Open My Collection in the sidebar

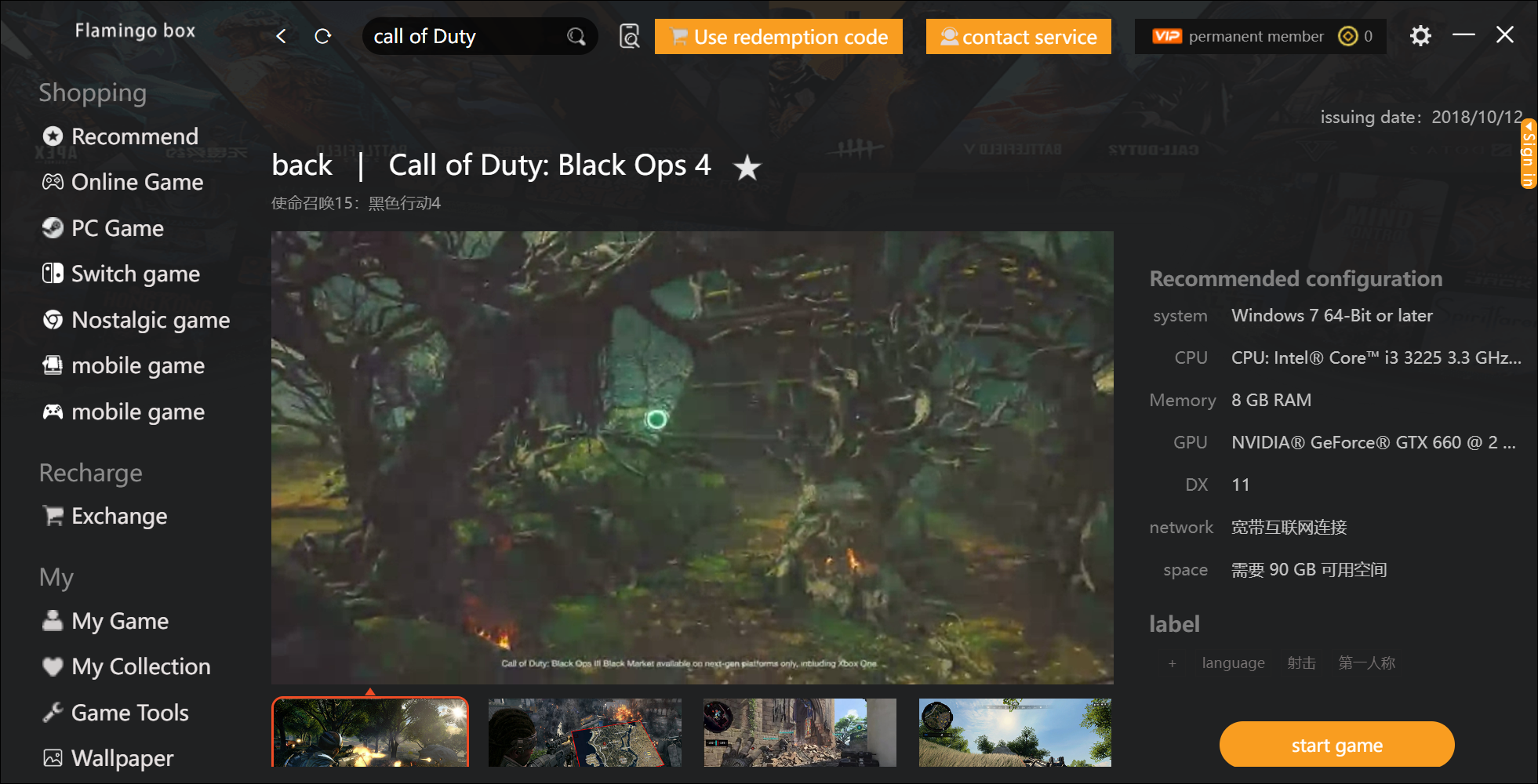[x=126, y=667]
